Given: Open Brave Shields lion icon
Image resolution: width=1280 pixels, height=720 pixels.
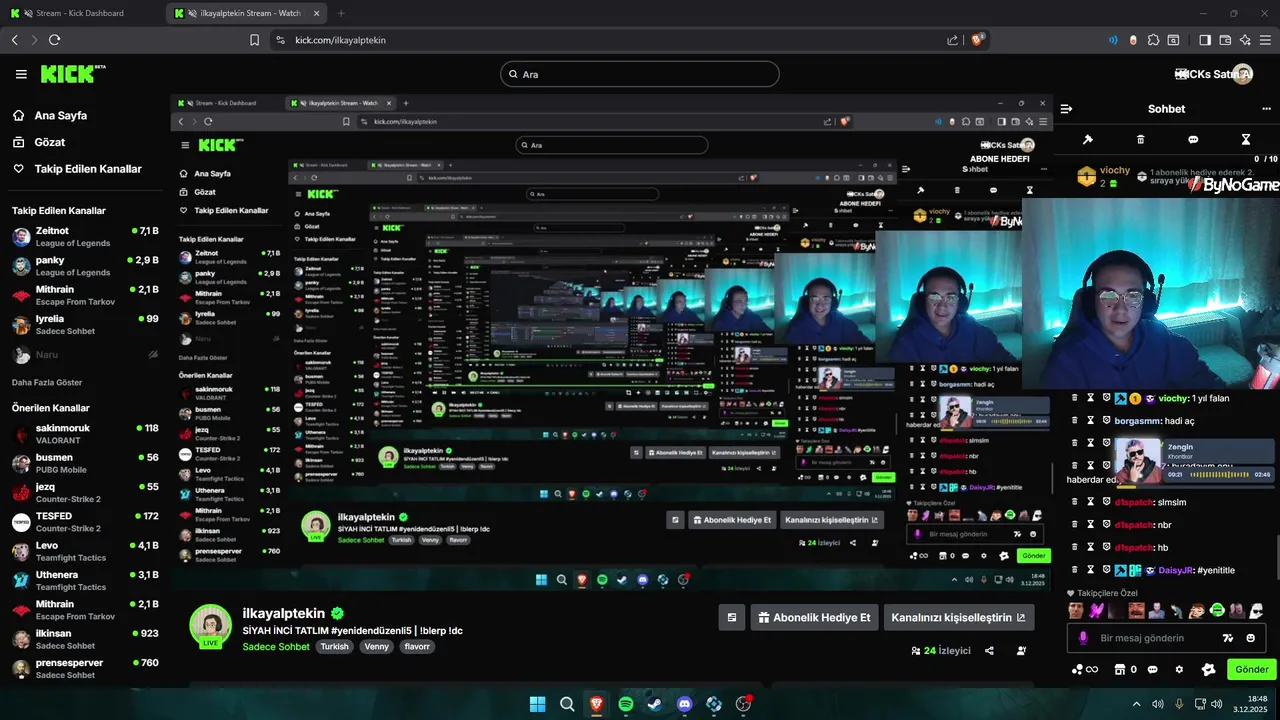Looking at the screenshot, I should pos(978,40).
